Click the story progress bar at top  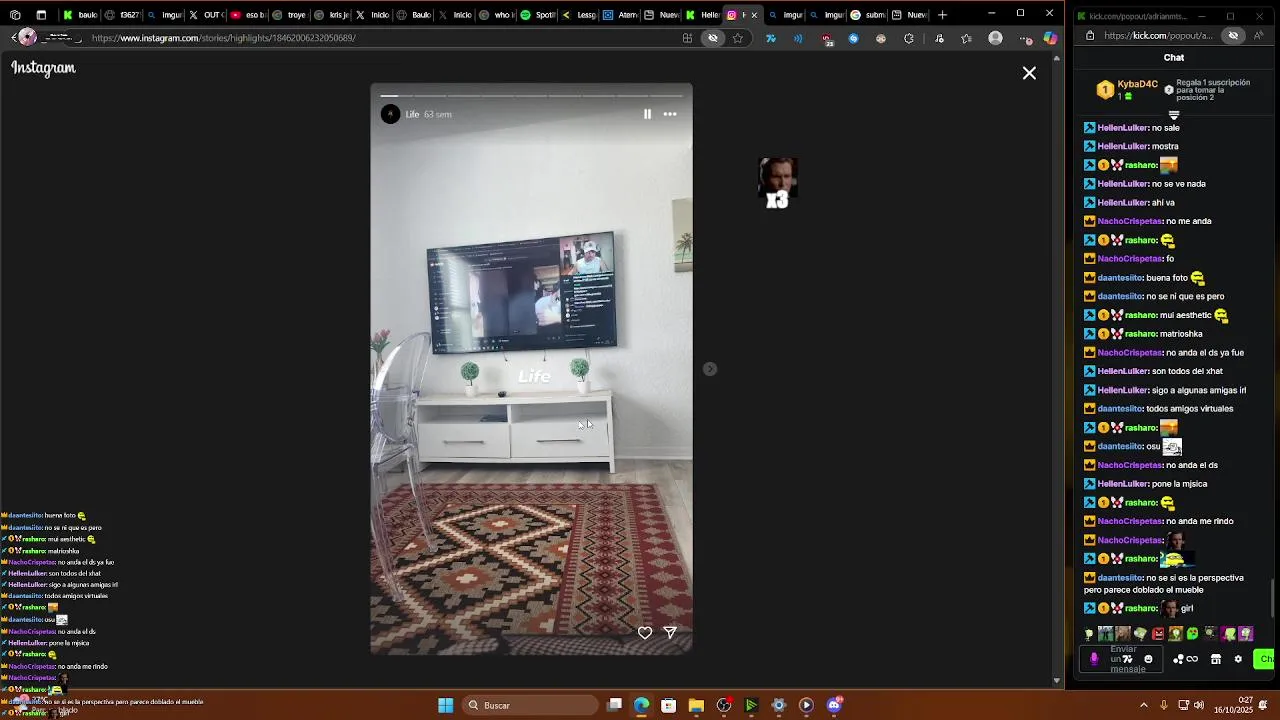click(x=531, y=96)
